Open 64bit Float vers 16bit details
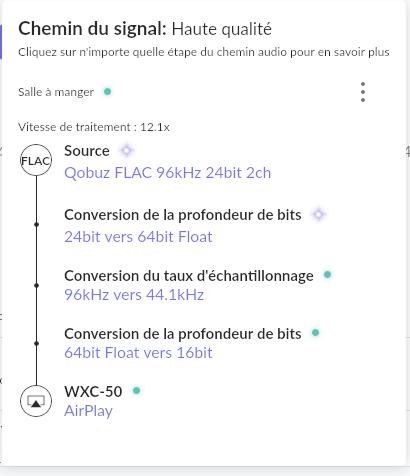The height and width of the screenshot is (476, 410). click(x=138, y=353)
